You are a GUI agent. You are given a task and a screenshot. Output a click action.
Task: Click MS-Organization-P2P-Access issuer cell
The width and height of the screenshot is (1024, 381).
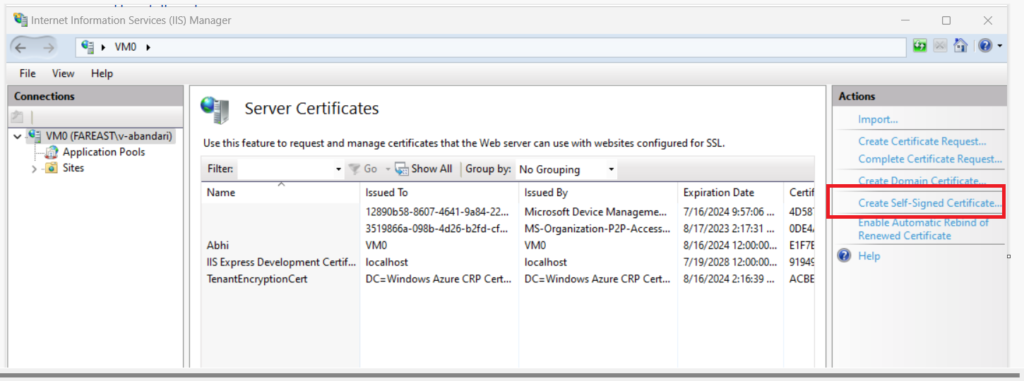tap(598, 229)
